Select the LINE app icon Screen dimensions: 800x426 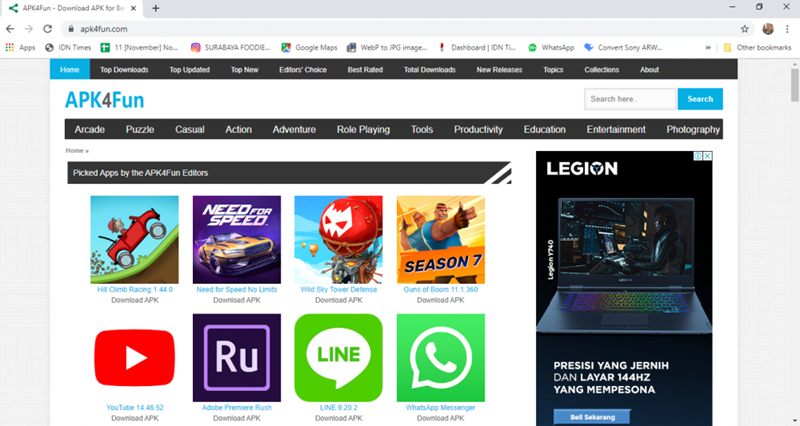tap(338, 357)
